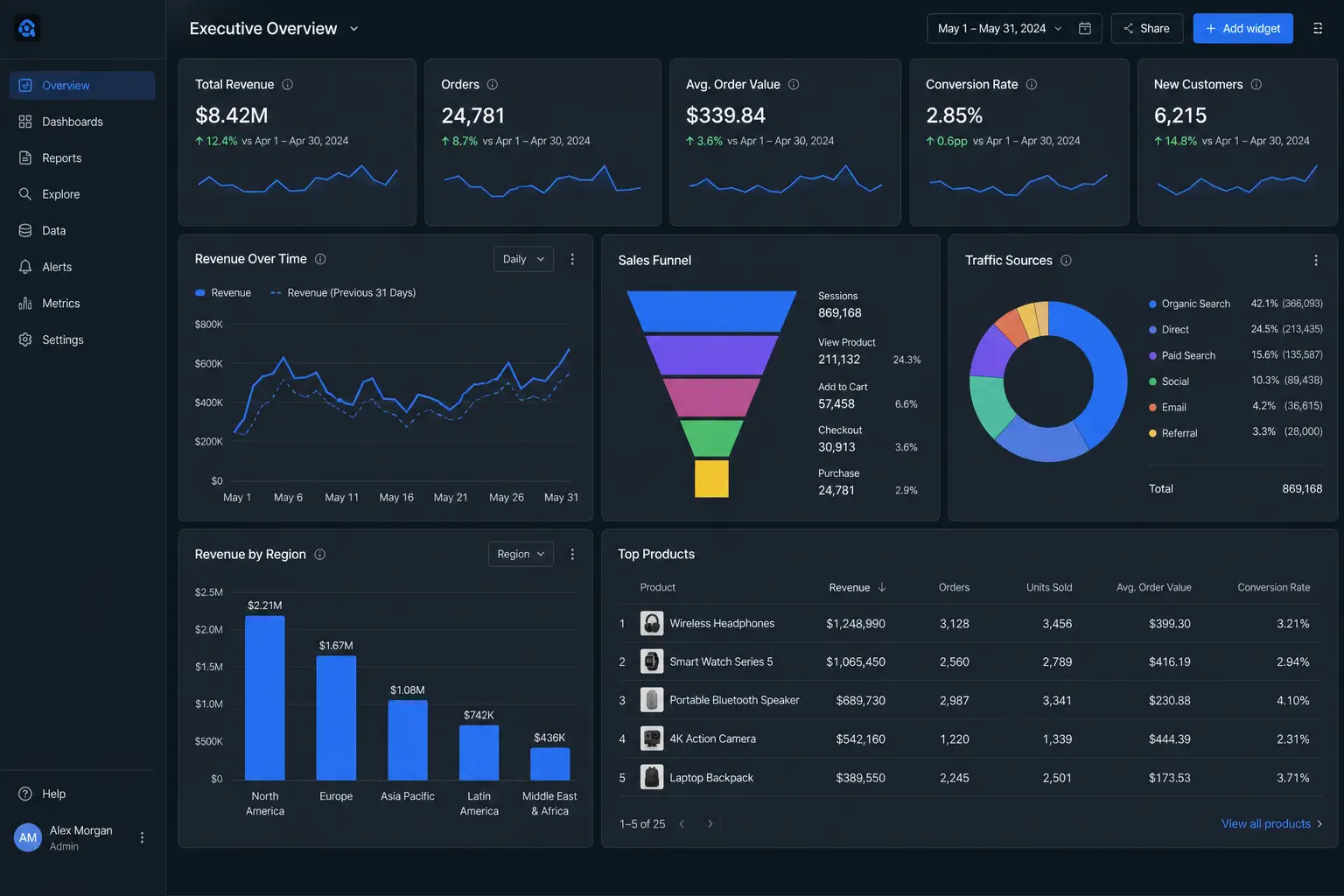Click the Alex Morgan user name
The width and height of the screenshot is (1344, 896).
pos(81,830)
